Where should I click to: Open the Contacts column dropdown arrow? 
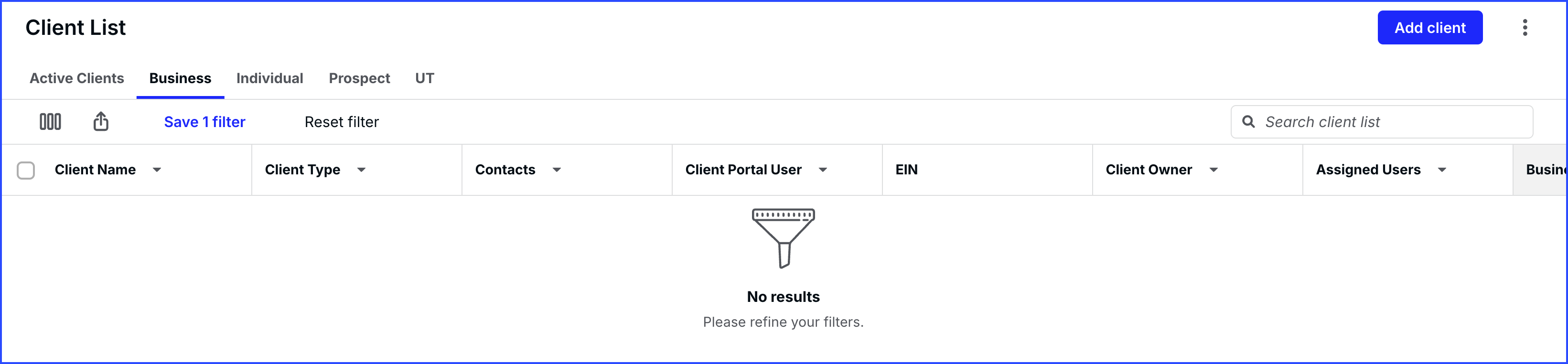pos(556,170)
